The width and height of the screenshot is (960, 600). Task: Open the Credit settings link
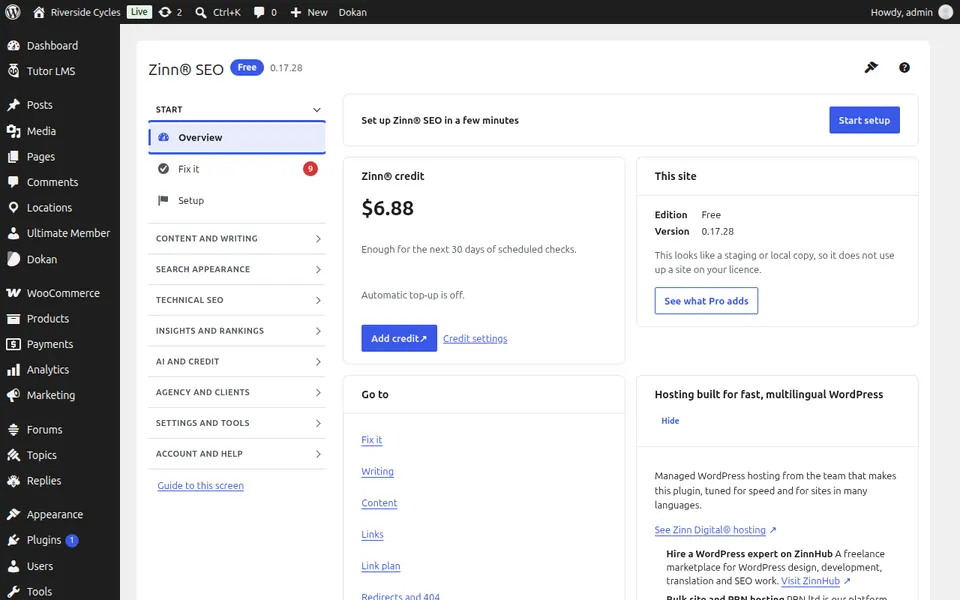[x=475, y=339]
